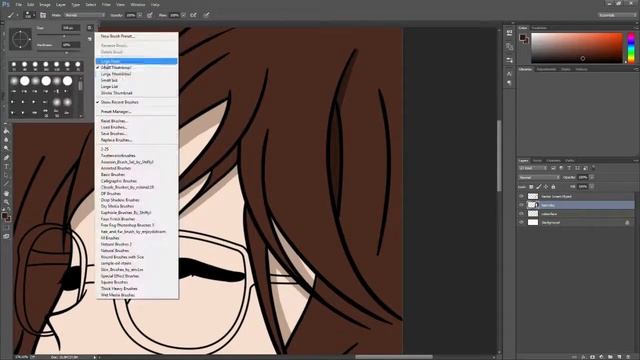Open the Color panel flyout menu
640x360 pixels.
click(636, 28)
